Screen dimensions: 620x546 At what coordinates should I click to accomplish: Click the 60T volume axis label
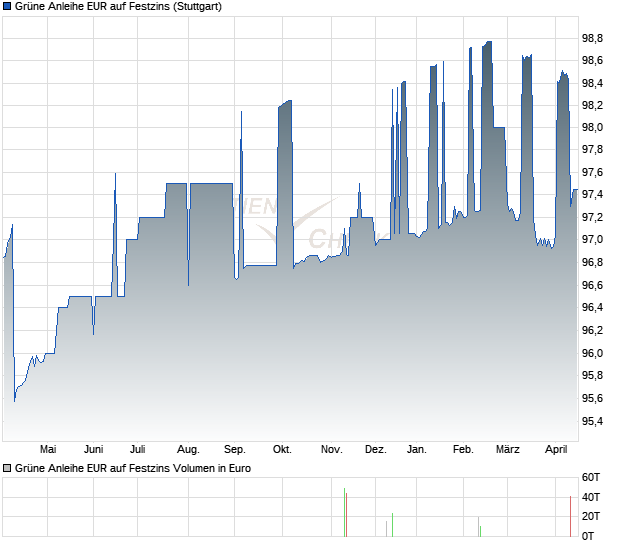pos(591,478)
